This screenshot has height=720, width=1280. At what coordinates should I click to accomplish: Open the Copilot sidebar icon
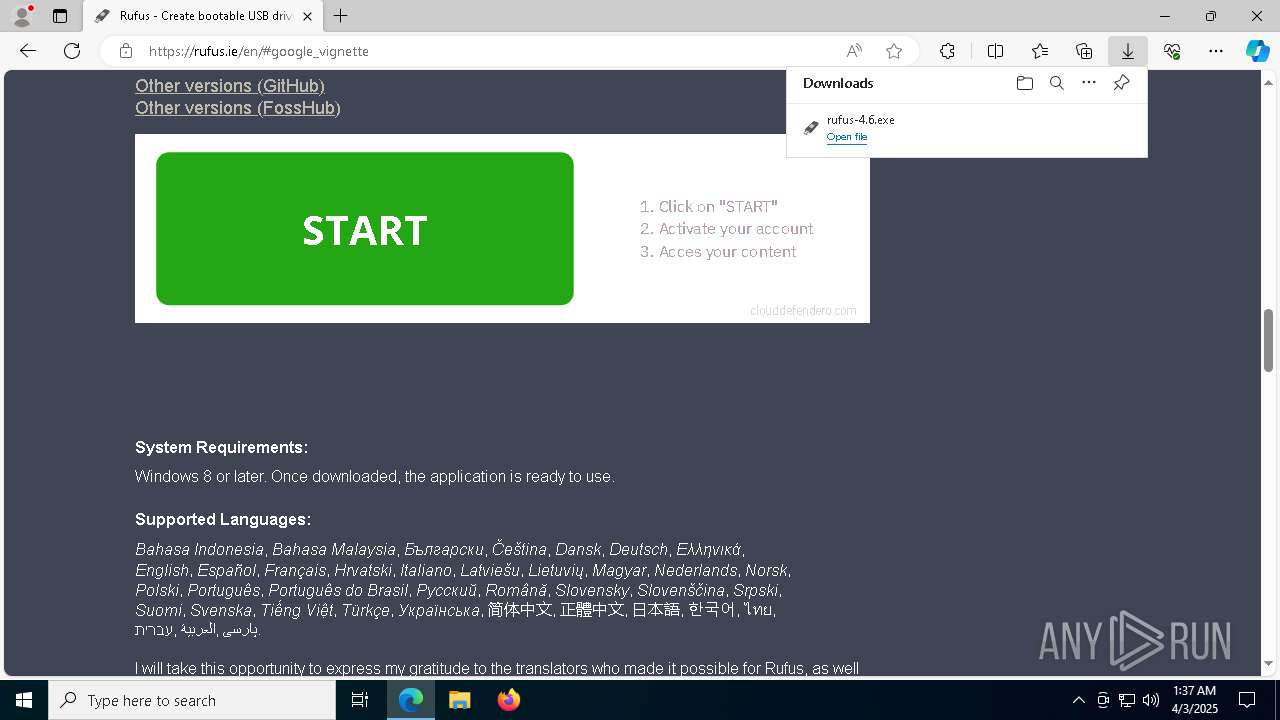pos(1257,51)
